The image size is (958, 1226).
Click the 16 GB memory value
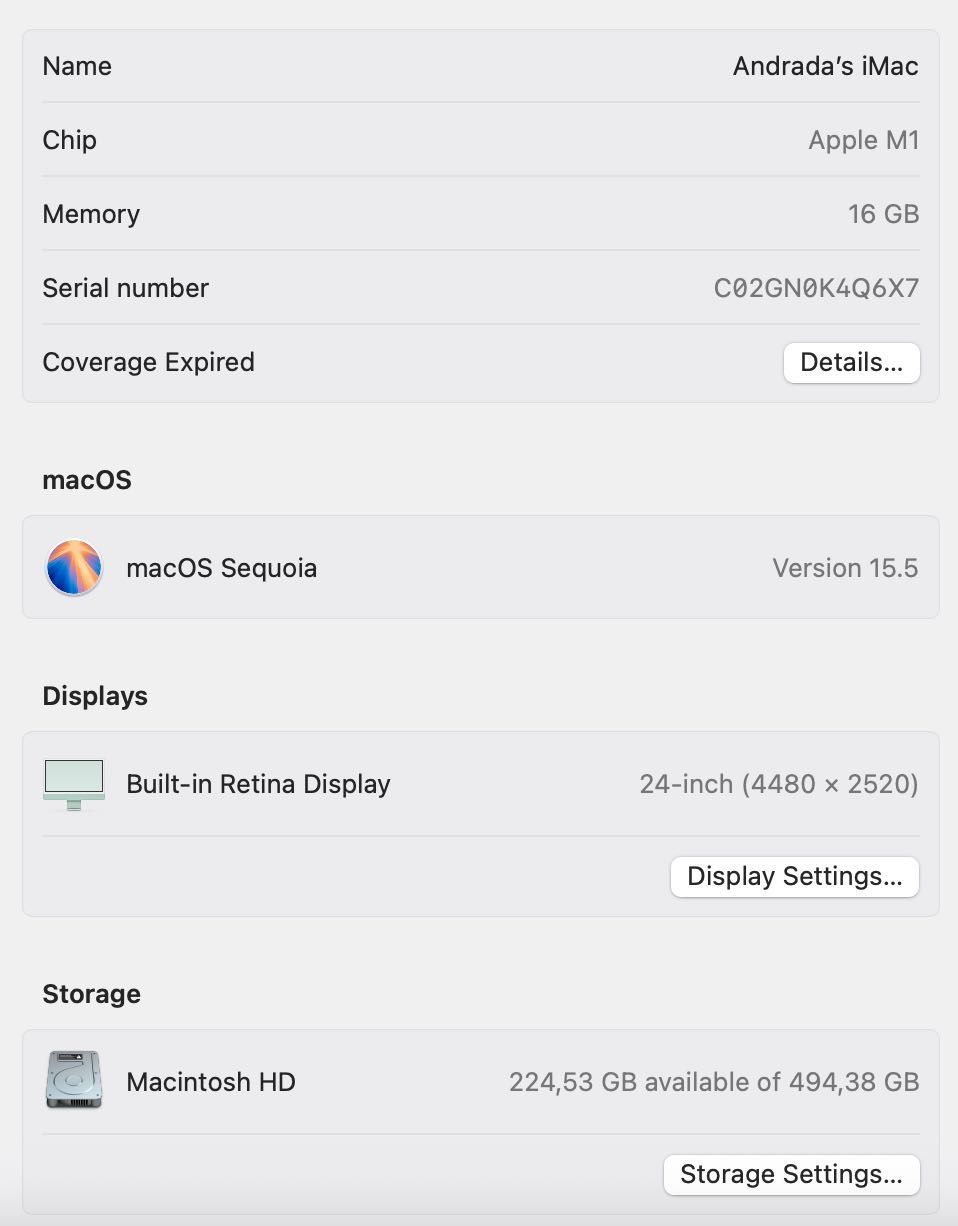coord(883,214)
